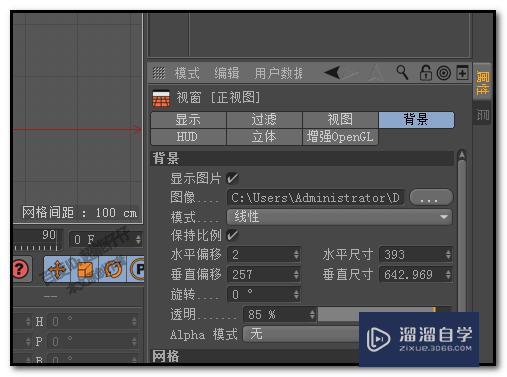Viewport: 507px width, 377px height.
Task: Click the current frame 0 F field
Action: (102, 239)
